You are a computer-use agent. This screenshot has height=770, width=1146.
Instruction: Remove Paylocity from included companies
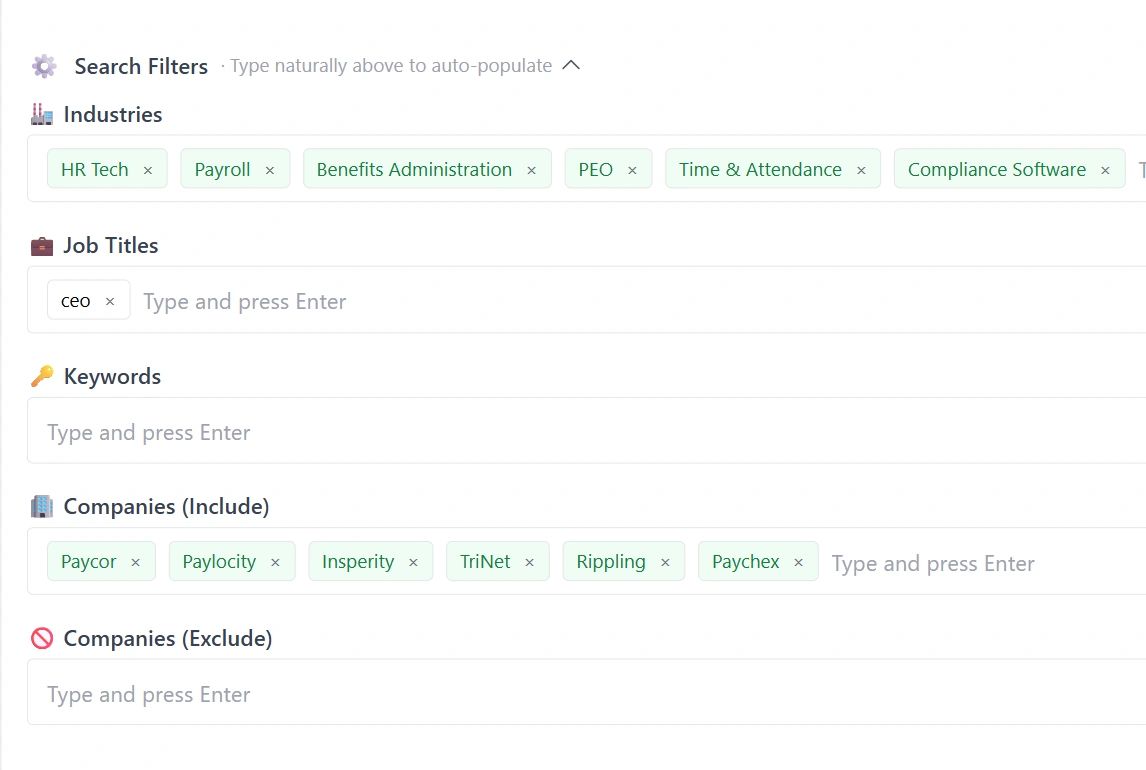point(275,562)
